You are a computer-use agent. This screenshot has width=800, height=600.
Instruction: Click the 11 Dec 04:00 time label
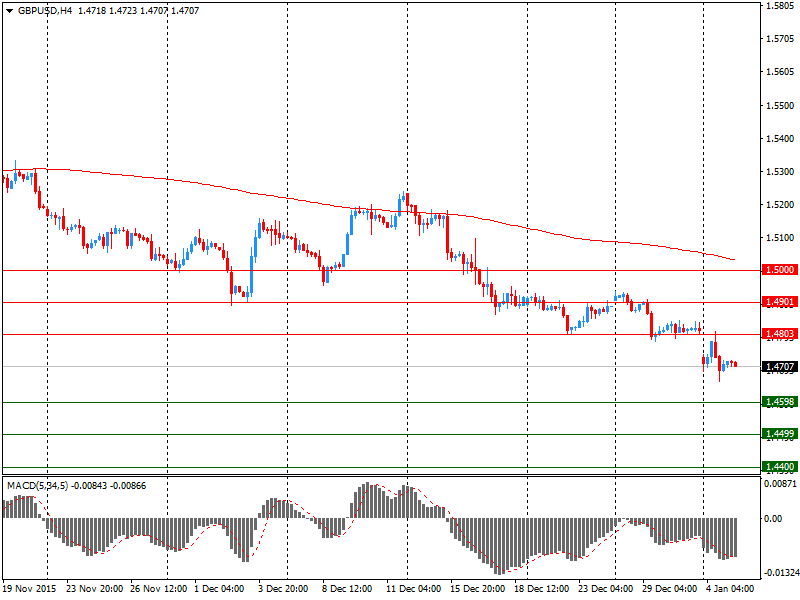point(413,588)
